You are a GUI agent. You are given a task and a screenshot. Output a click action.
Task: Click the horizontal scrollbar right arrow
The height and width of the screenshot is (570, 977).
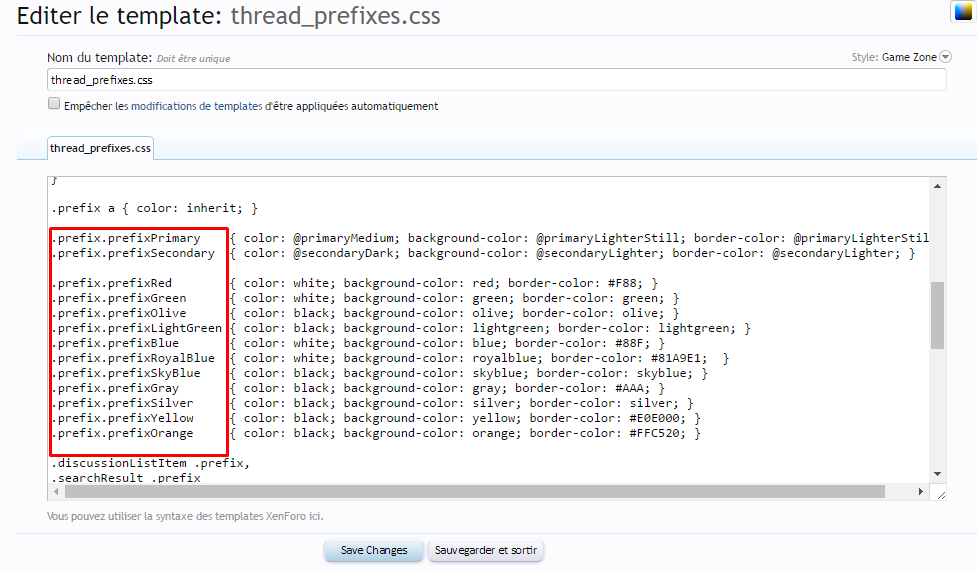click(x=922, y=492)
